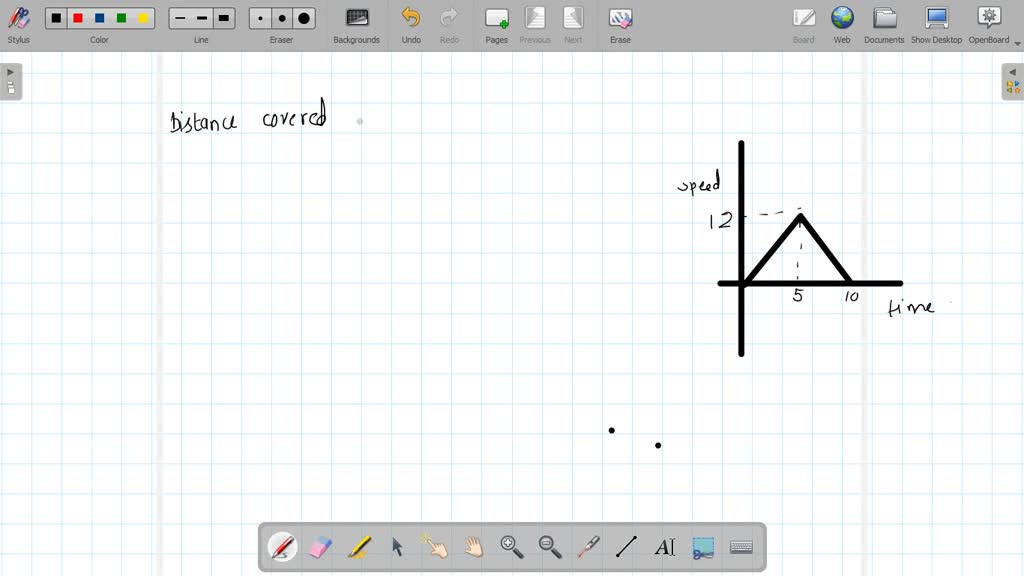This screenshot has width=1024, height=576.
Task: Switch to Documents mode
Action: coord(884,25)
